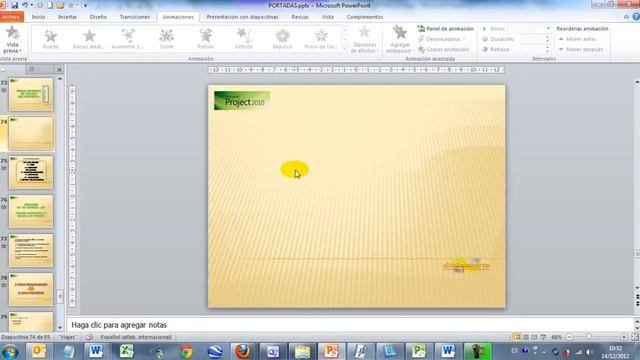Select the Aumentar y girar animation effect
640x360 pixels.
tap(128, 40)
